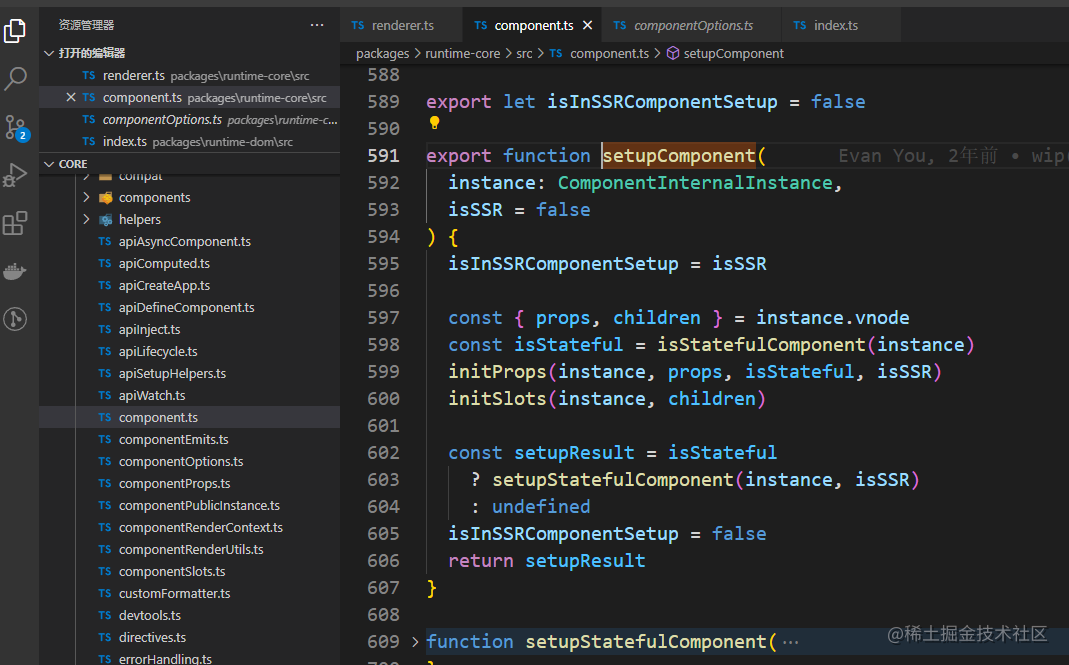1069x665 pixels.
Task: Click runtime-core in the breadcrumb
Action: (x=462, y=53)
